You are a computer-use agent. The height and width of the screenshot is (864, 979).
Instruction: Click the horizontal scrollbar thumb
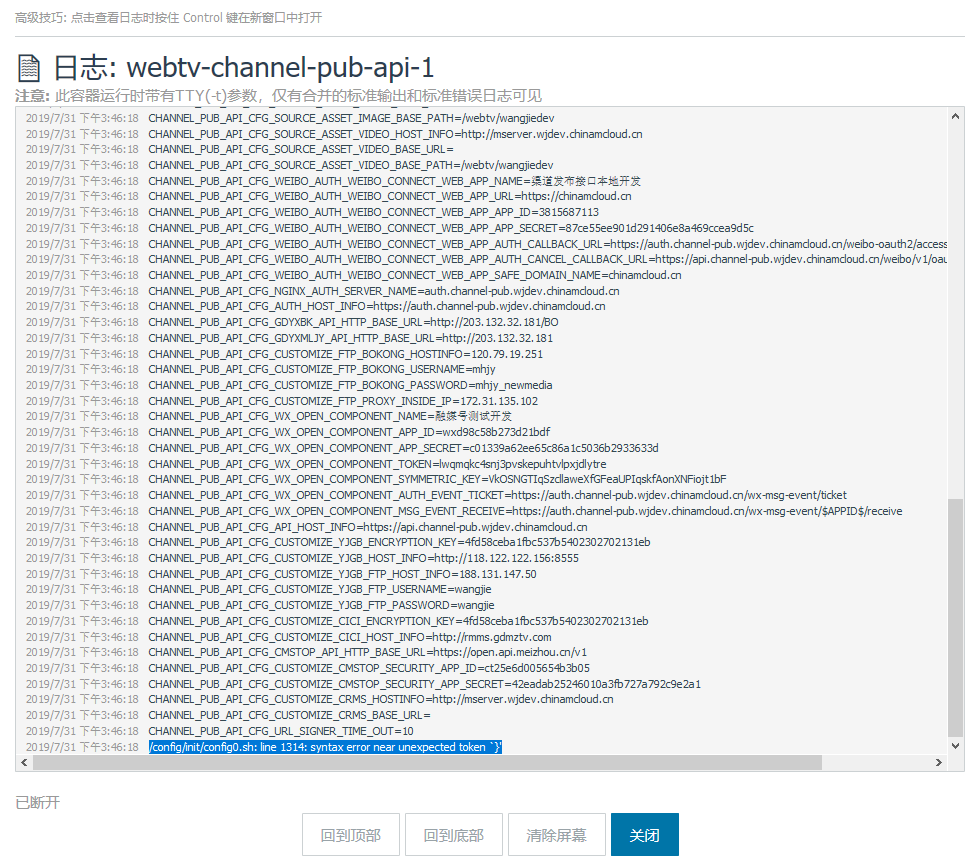pyautogui.click(x=426, y=763)
